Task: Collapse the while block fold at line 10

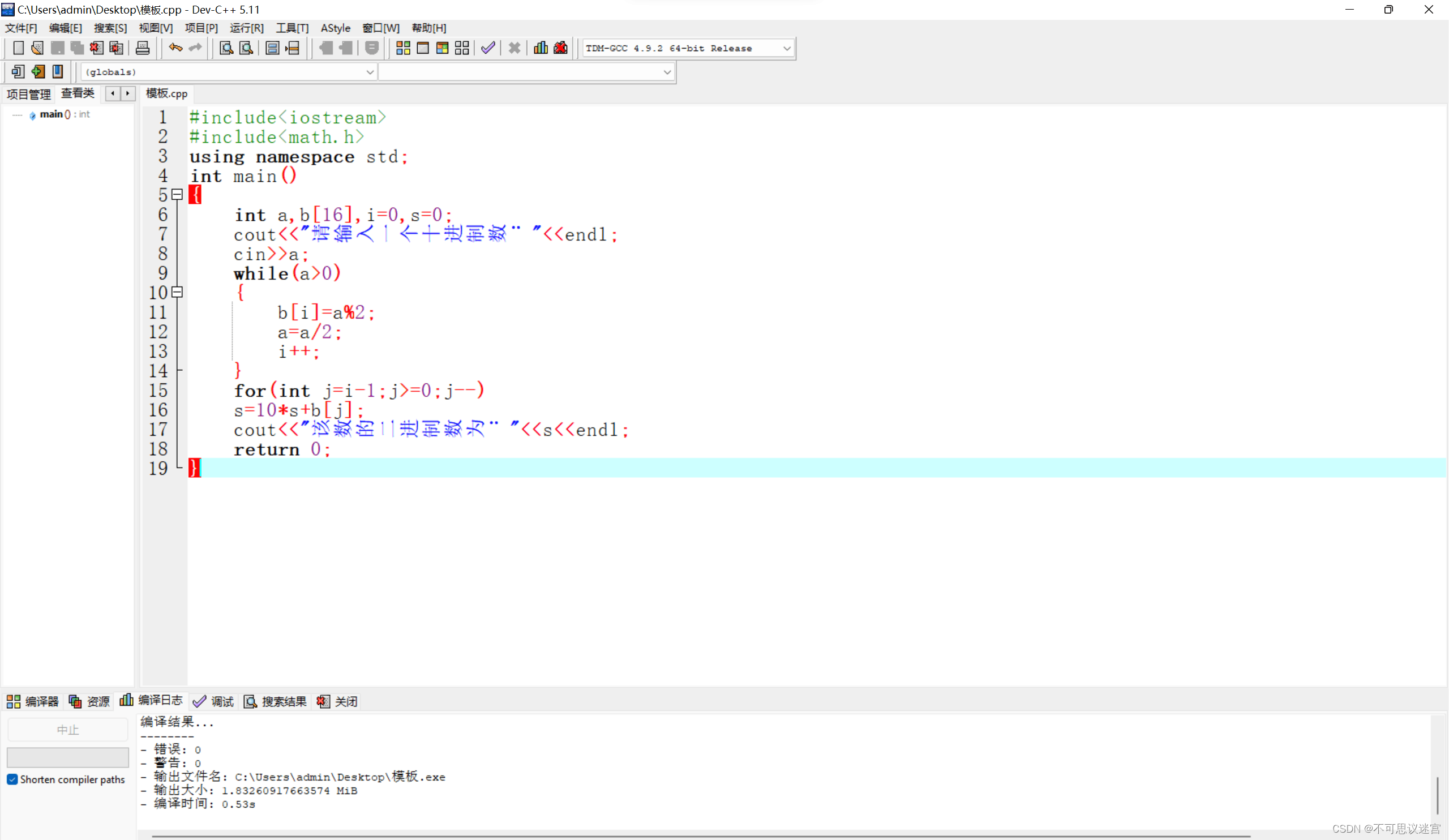Action: [178, 292]
